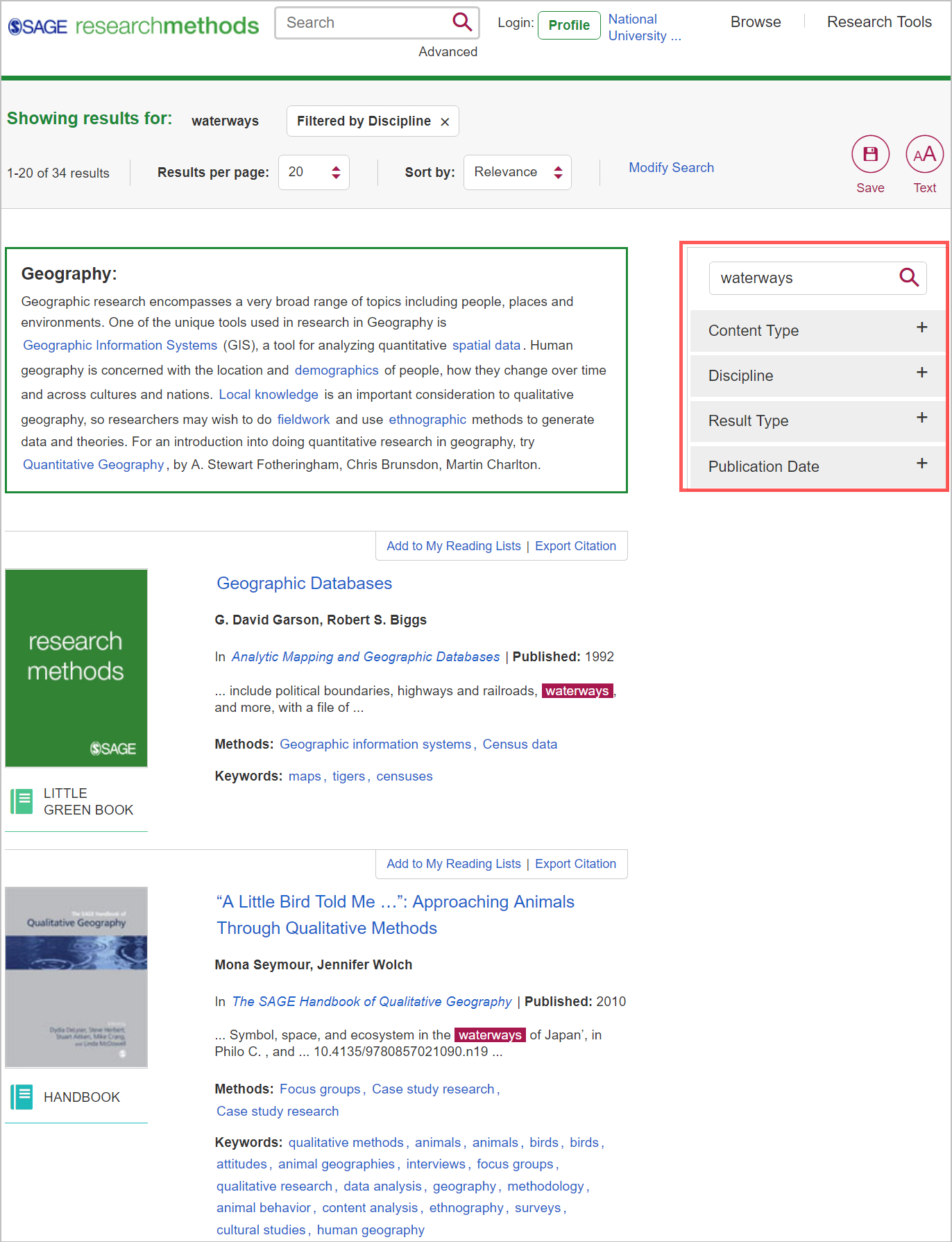952x1242 pixels.
Task: Click the content analysis keyword
Action: (370, 1207)
